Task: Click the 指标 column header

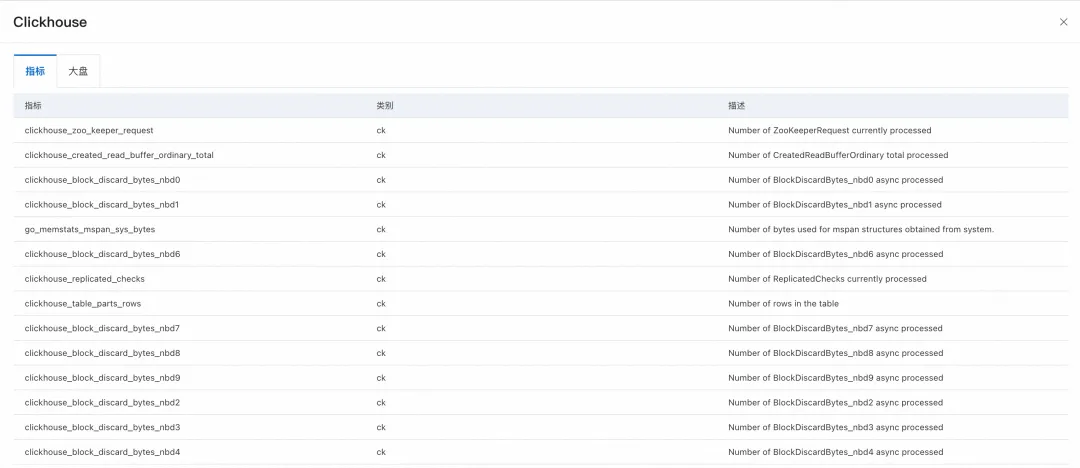Action: 33,105
